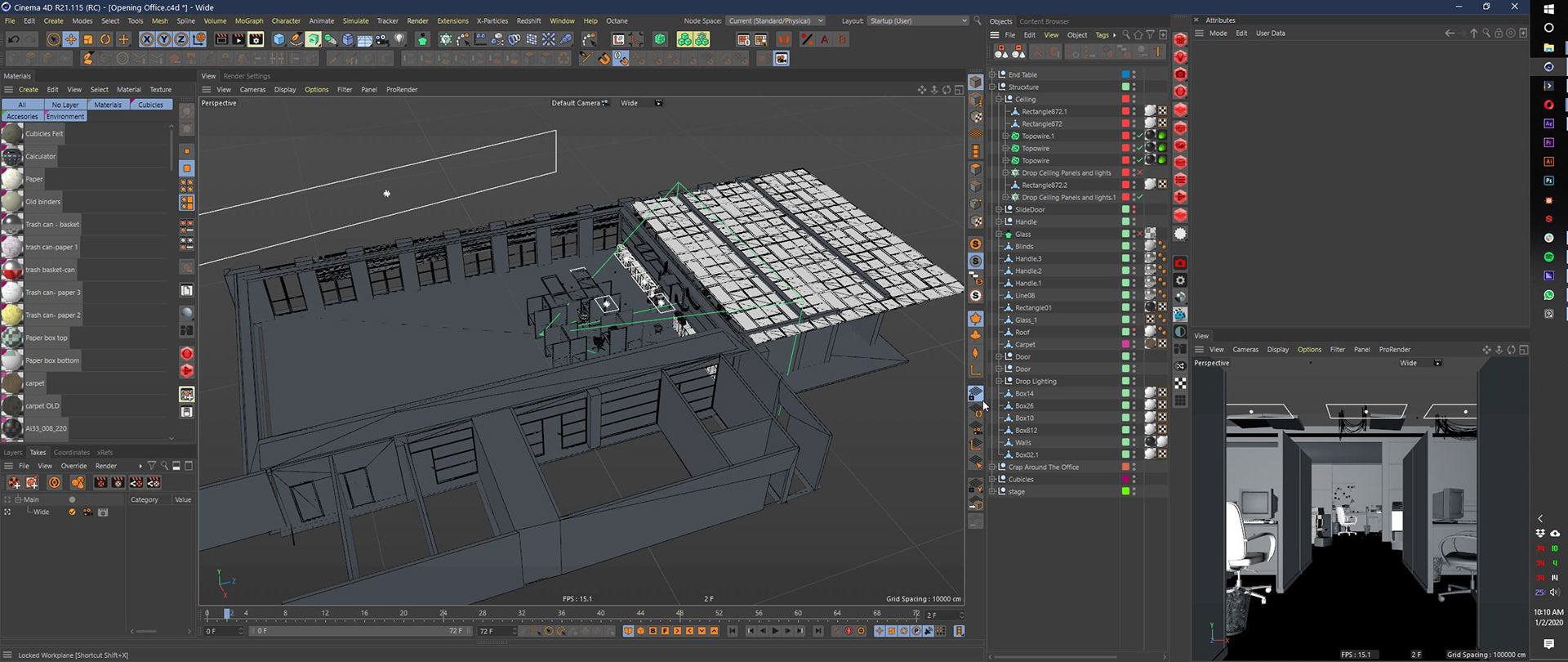The height and width of the screenshot is (662, 1568).
Task: Click the WhatsApp taskbar icon
Action: (x=1548, y=295)
